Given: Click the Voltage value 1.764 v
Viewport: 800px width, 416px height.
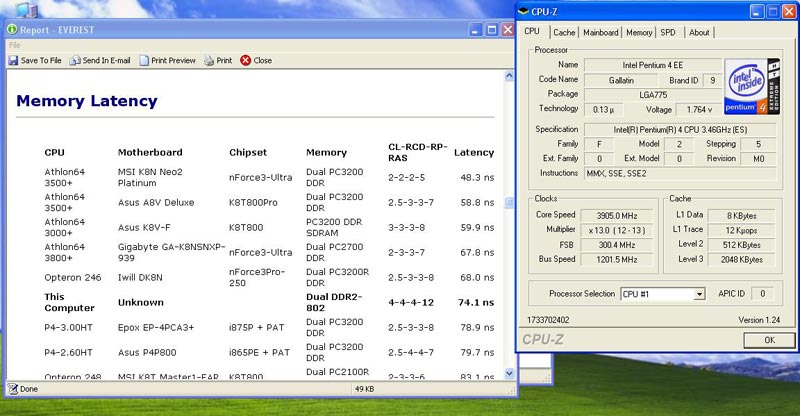Looking at the screenshot, I should [x=699, y=110].
